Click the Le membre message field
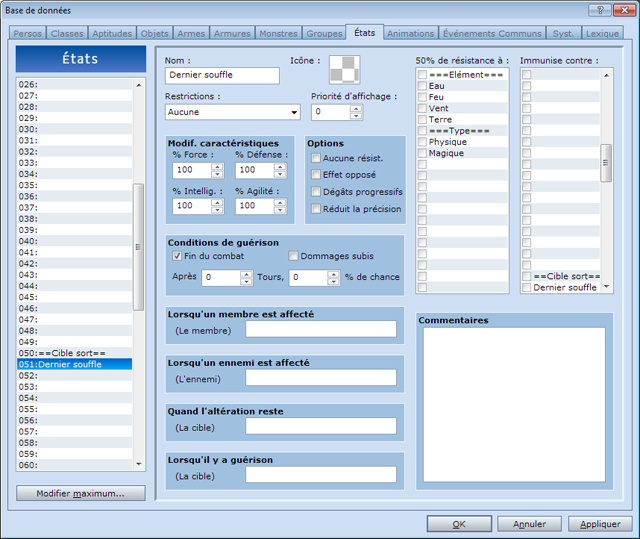 coord(321,329)
